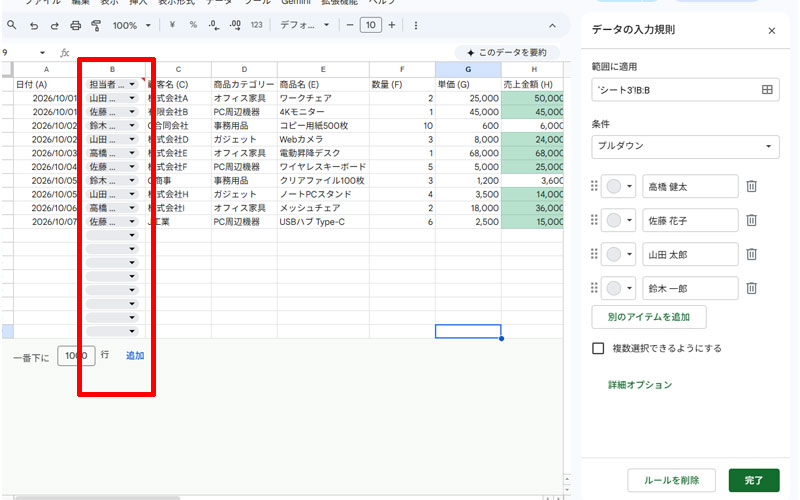Click the range input 'シート3'!B:B

point(685,90)
